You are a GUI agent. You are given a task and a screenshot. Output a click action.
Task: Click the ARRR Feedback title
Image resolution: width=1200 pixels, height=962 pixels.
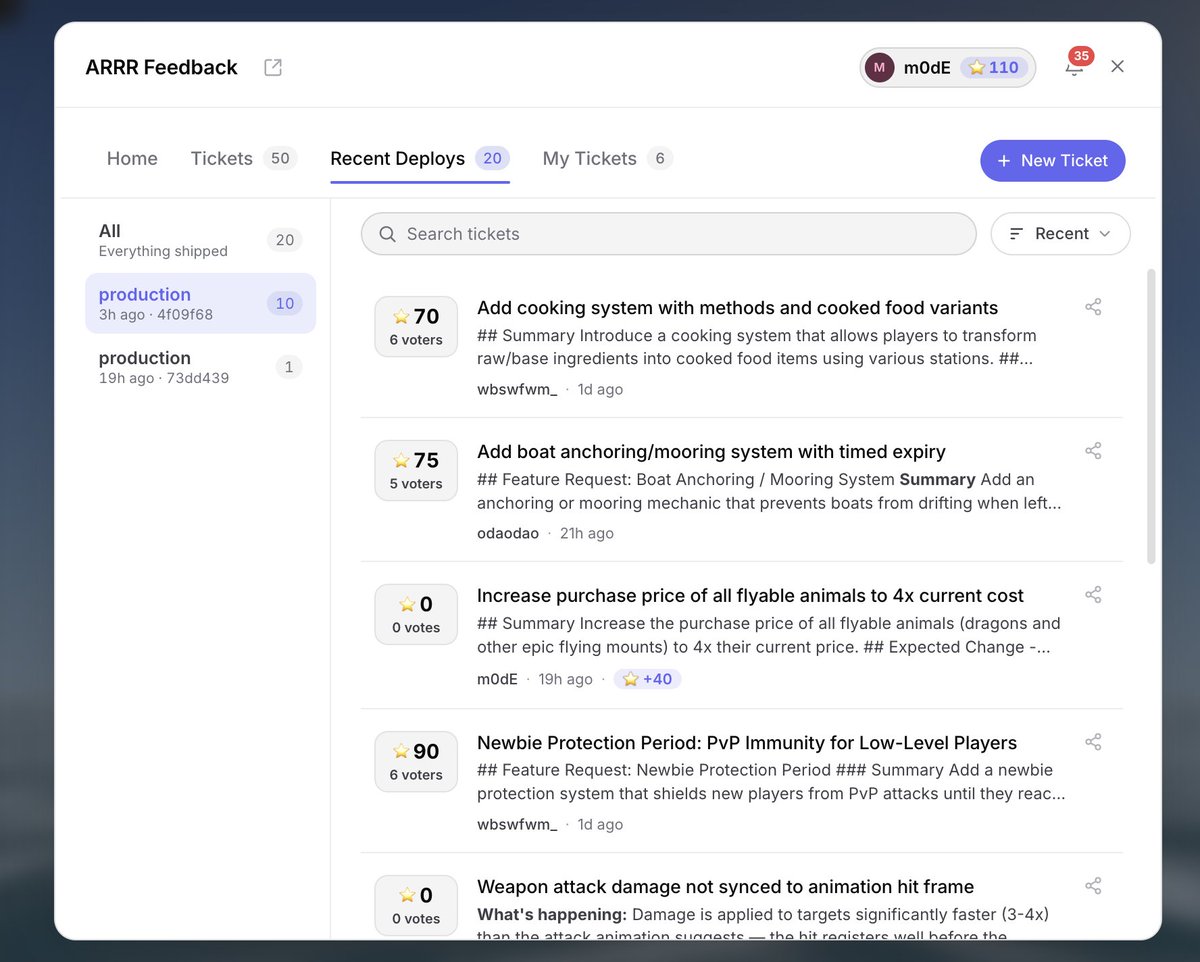pyautogui.click(x=161, y=67)
